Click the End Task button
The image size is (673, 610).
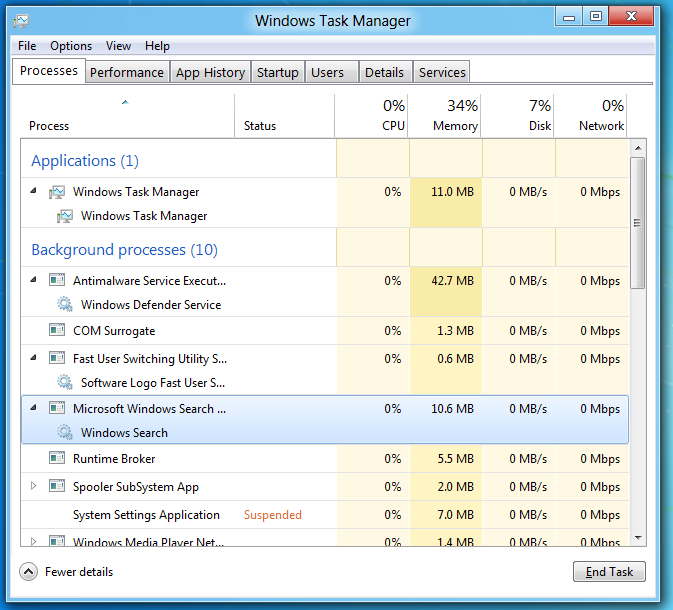(609, 572)
